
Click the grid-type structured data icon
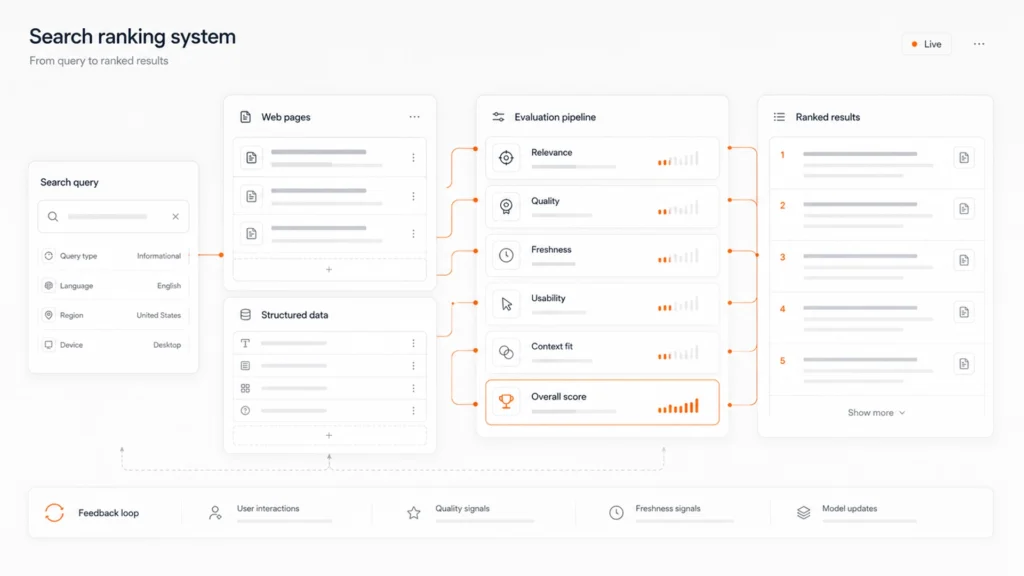click(x=246, y=388)
